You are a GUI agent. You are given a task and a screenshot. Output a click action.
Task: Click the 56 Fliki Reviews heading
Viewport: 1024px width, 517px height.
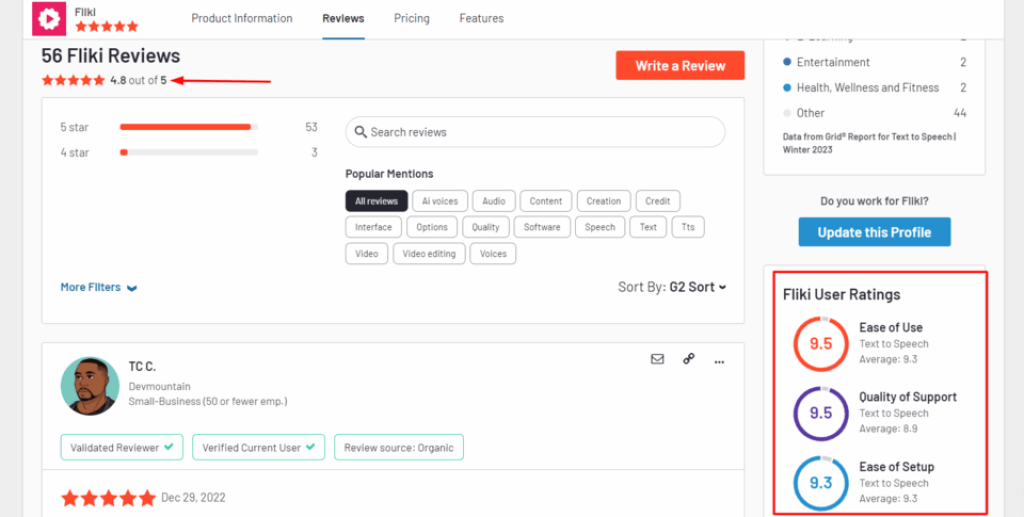(111, 55)
